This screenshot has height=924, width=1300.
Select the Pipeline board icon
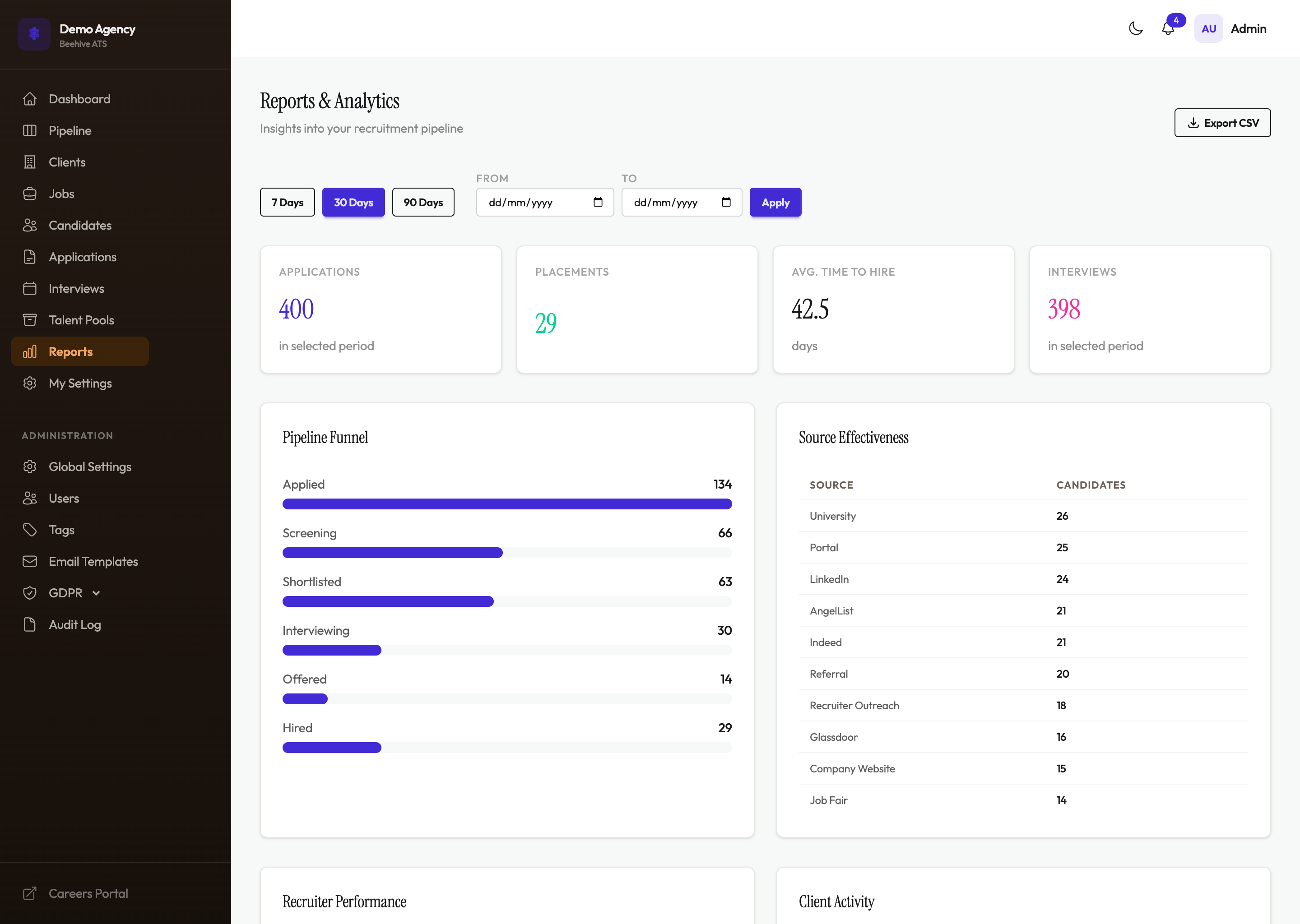click(30, 130)
